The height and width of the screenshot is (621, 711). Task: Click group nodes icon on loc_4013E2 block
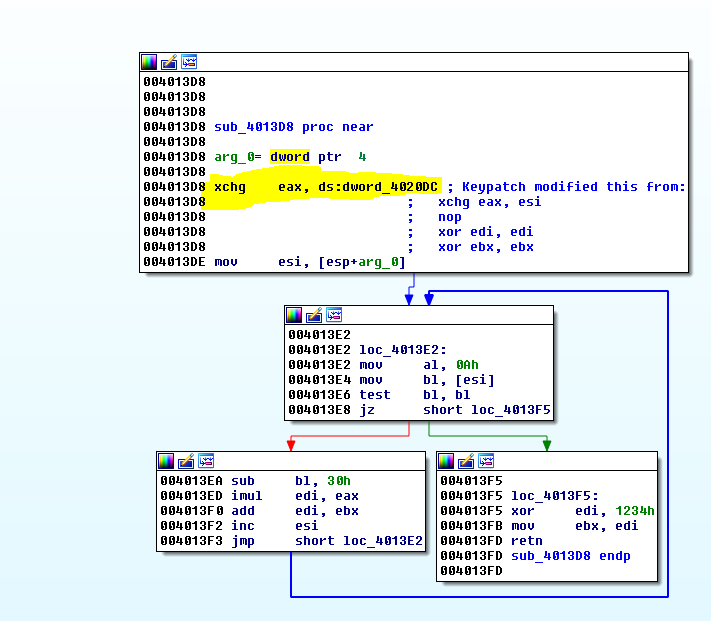click(334, 315)
